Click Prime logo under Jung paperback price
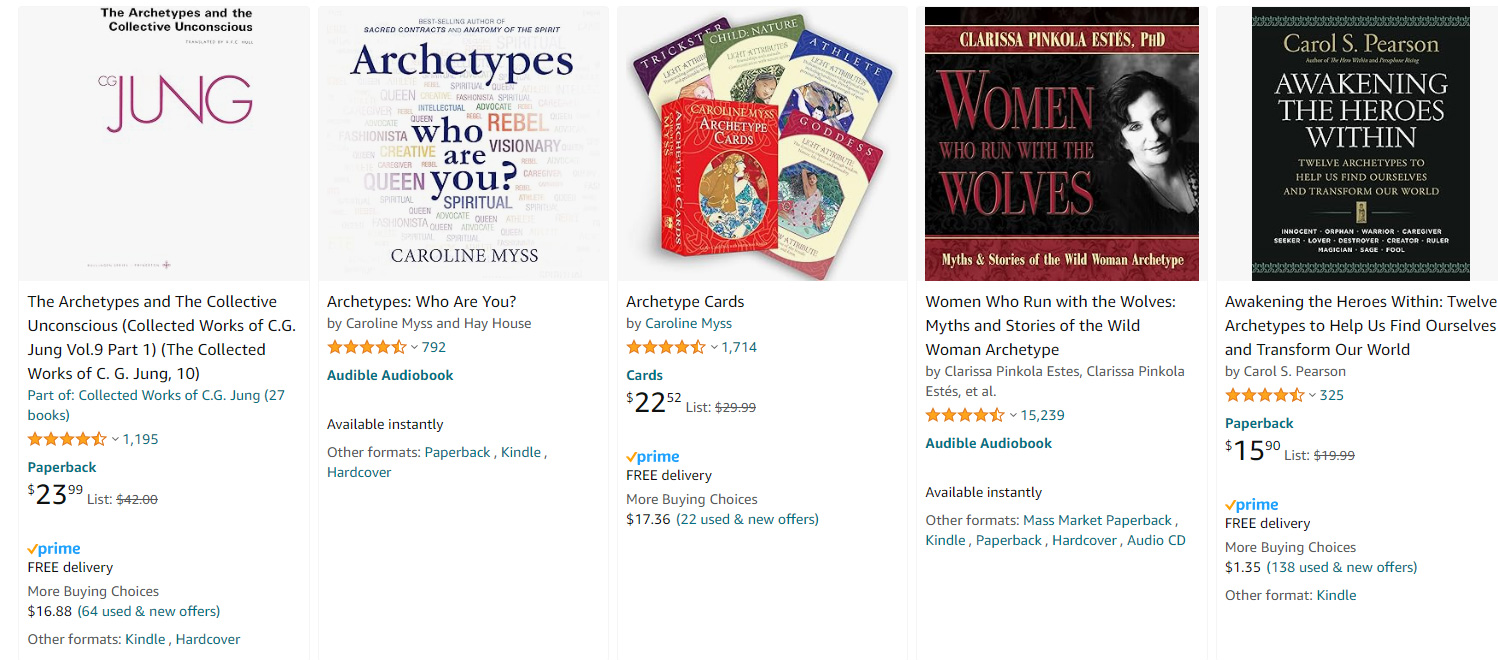The image size is (1498, 660). (54, 549)
